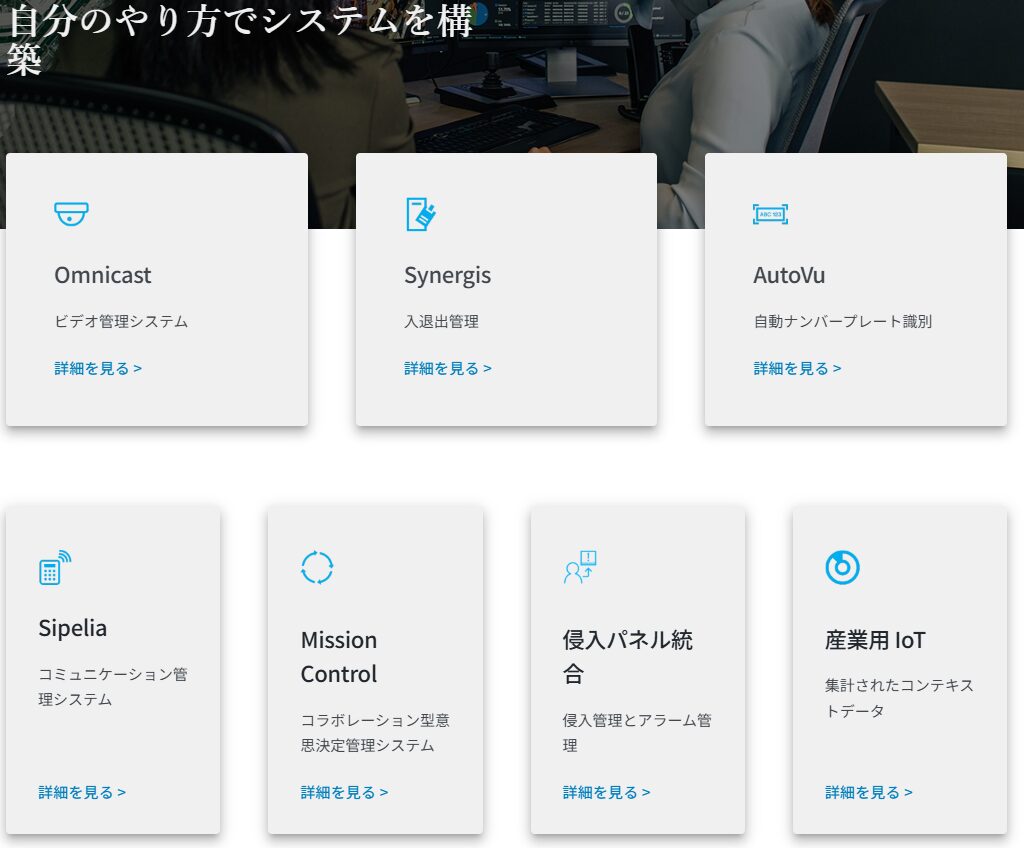This screenshot has height=848, width=1024.
Task: Click the 集計されたコンテキストデータ description
Action: [x=899, y=698]
